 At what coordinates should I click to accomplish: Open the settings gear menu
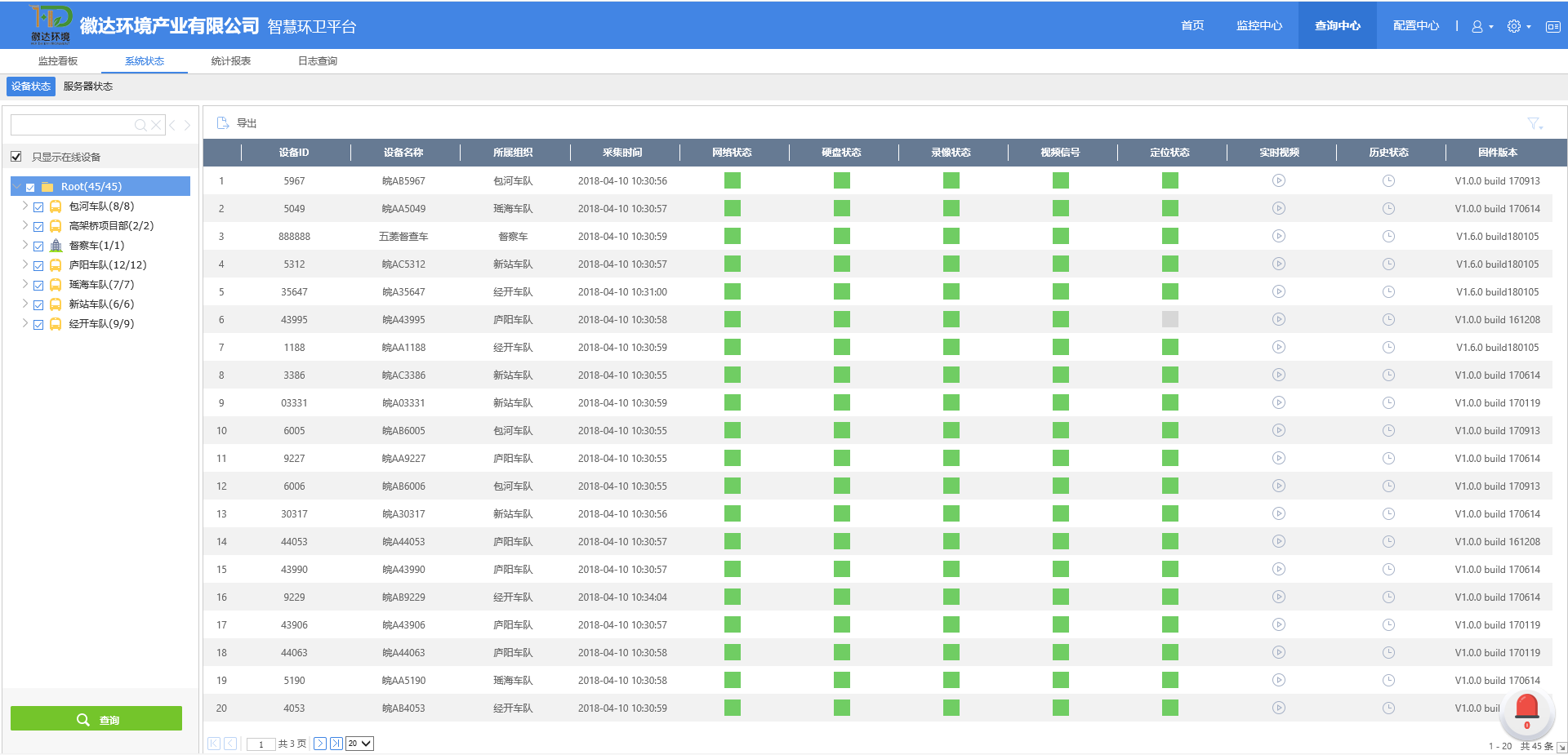[1519, 26]
